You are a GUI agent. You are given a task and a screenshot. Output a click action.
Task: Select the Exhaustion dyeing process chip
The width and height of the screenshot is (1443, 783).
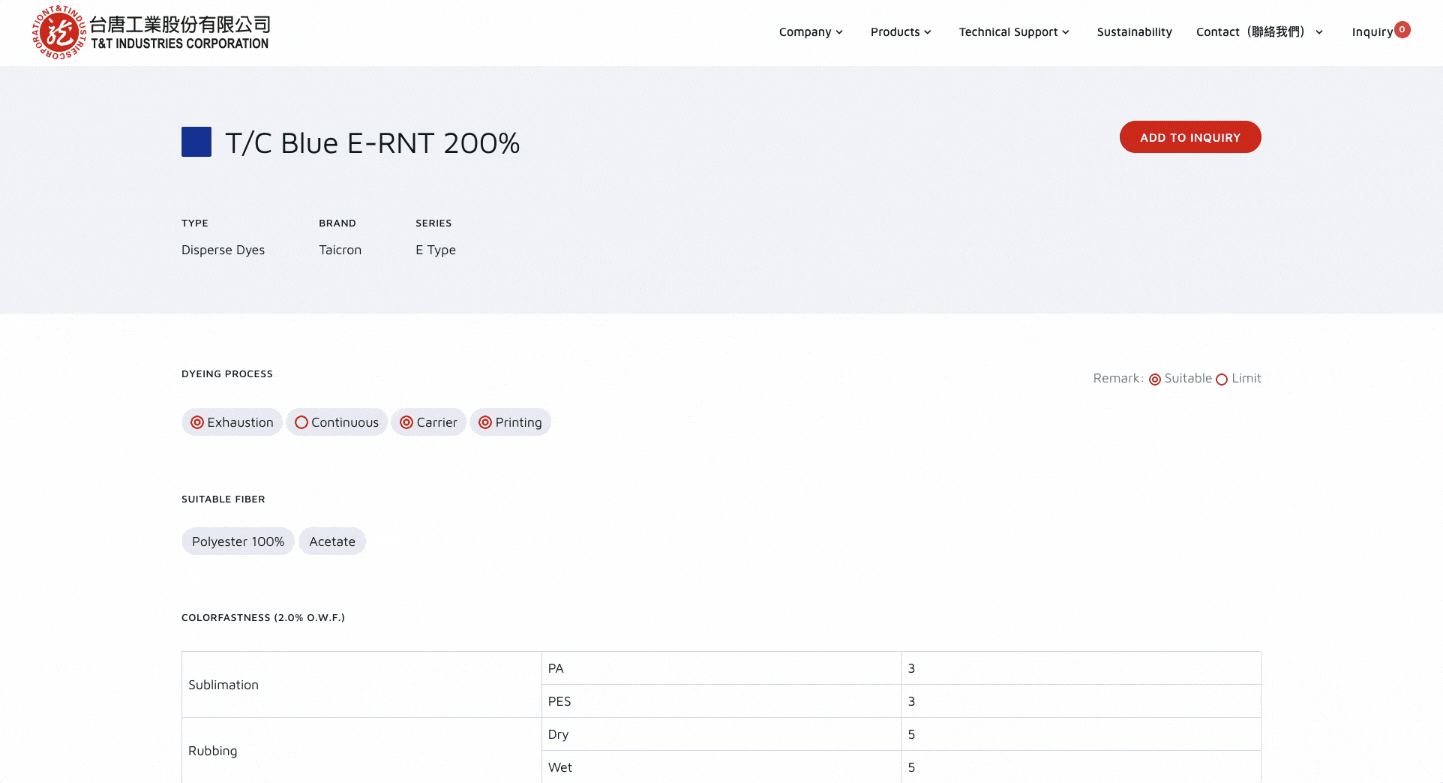coord(232,422)
